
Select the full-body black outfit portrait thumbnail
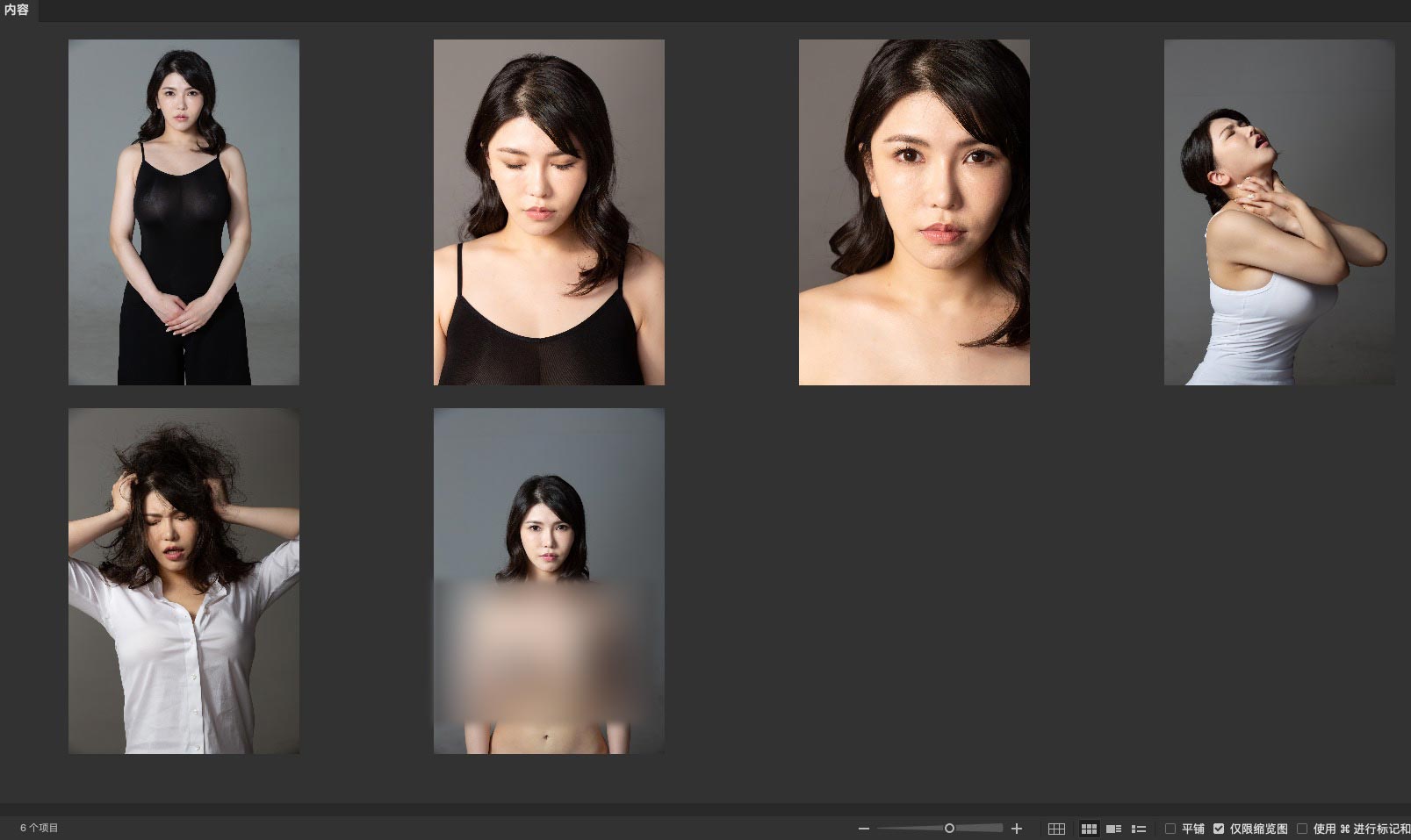(x=184, y=212)
